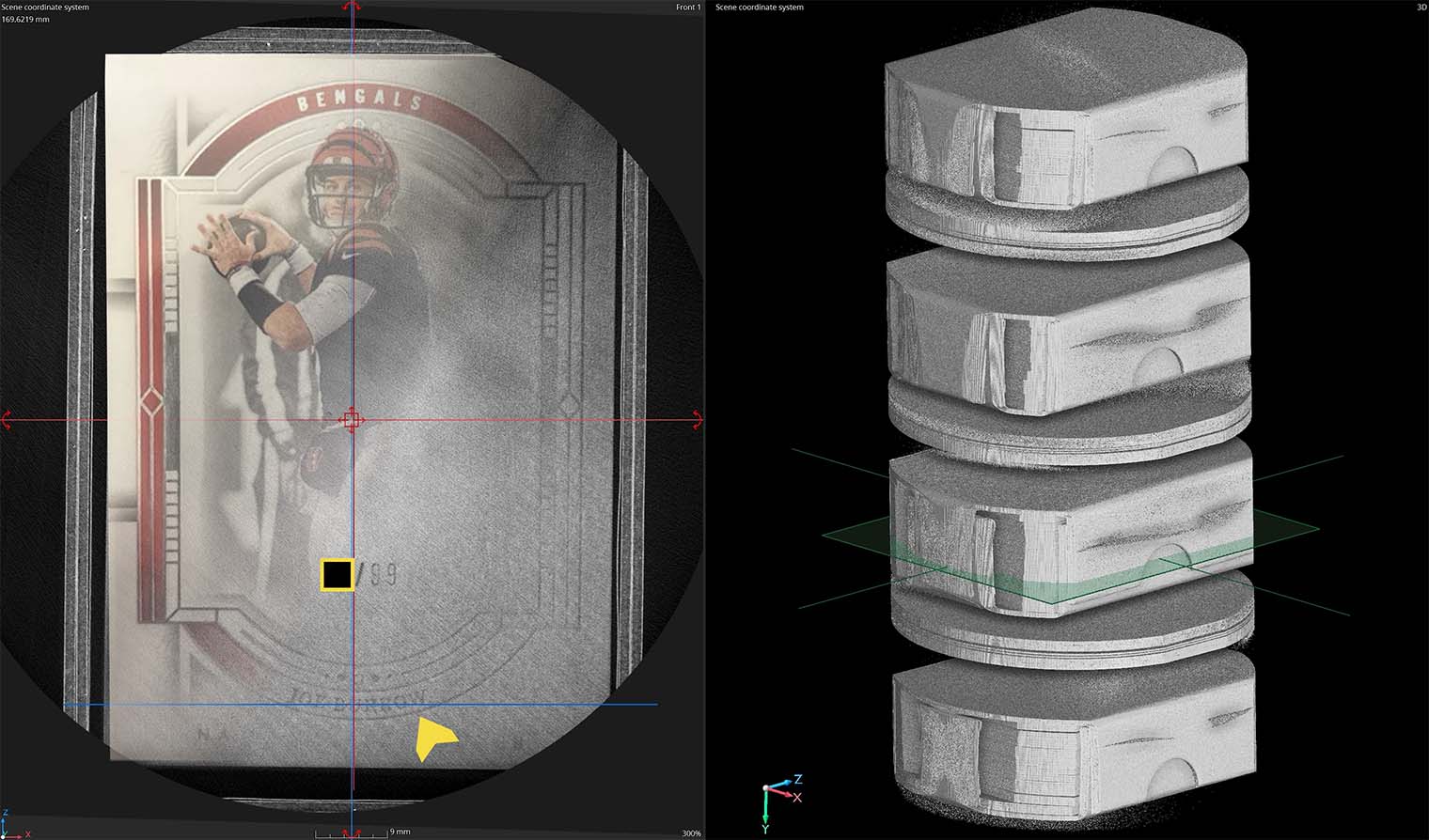
Task: Click the red crosshair center marker
Action: (x=352, y=419)
